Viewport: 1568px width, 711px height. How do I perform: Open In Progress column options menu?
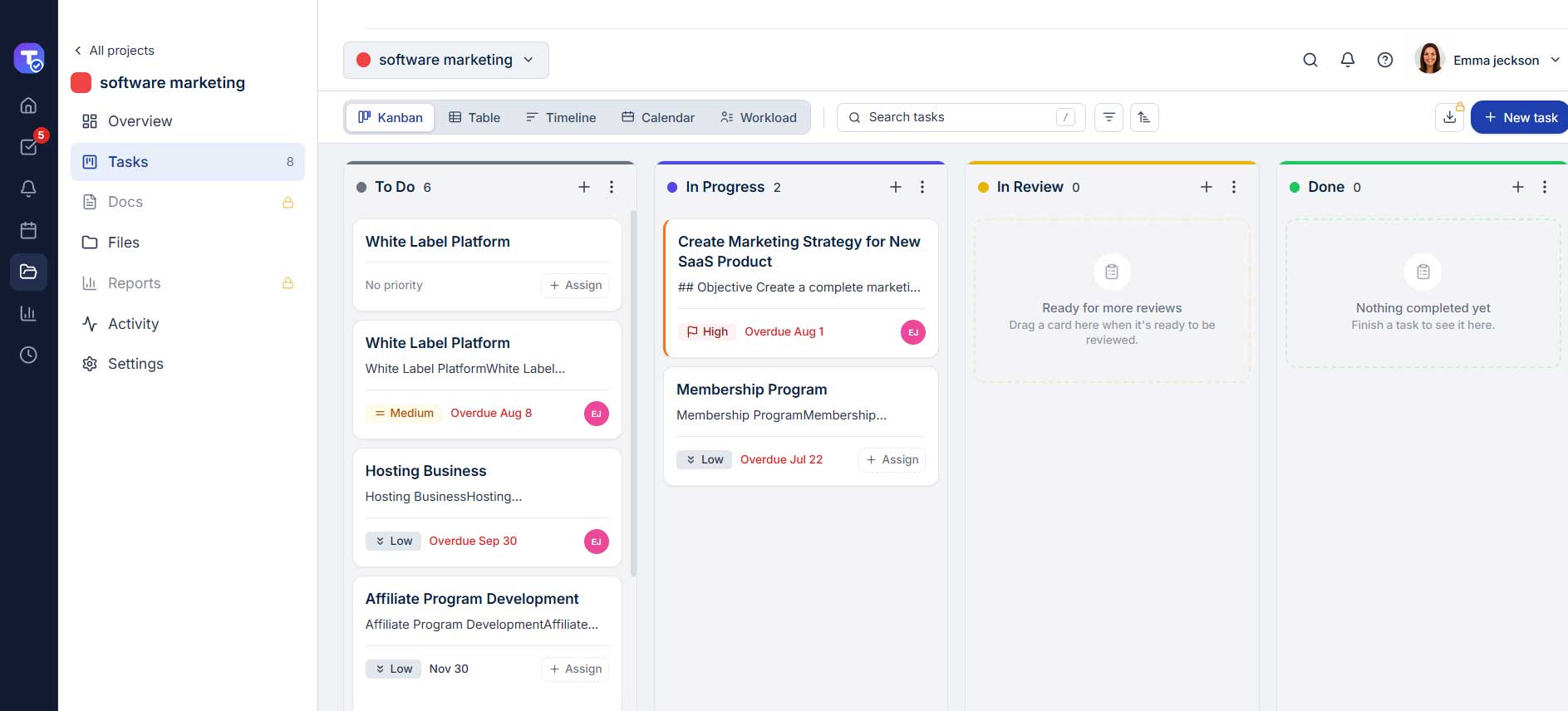coord(922,187)
